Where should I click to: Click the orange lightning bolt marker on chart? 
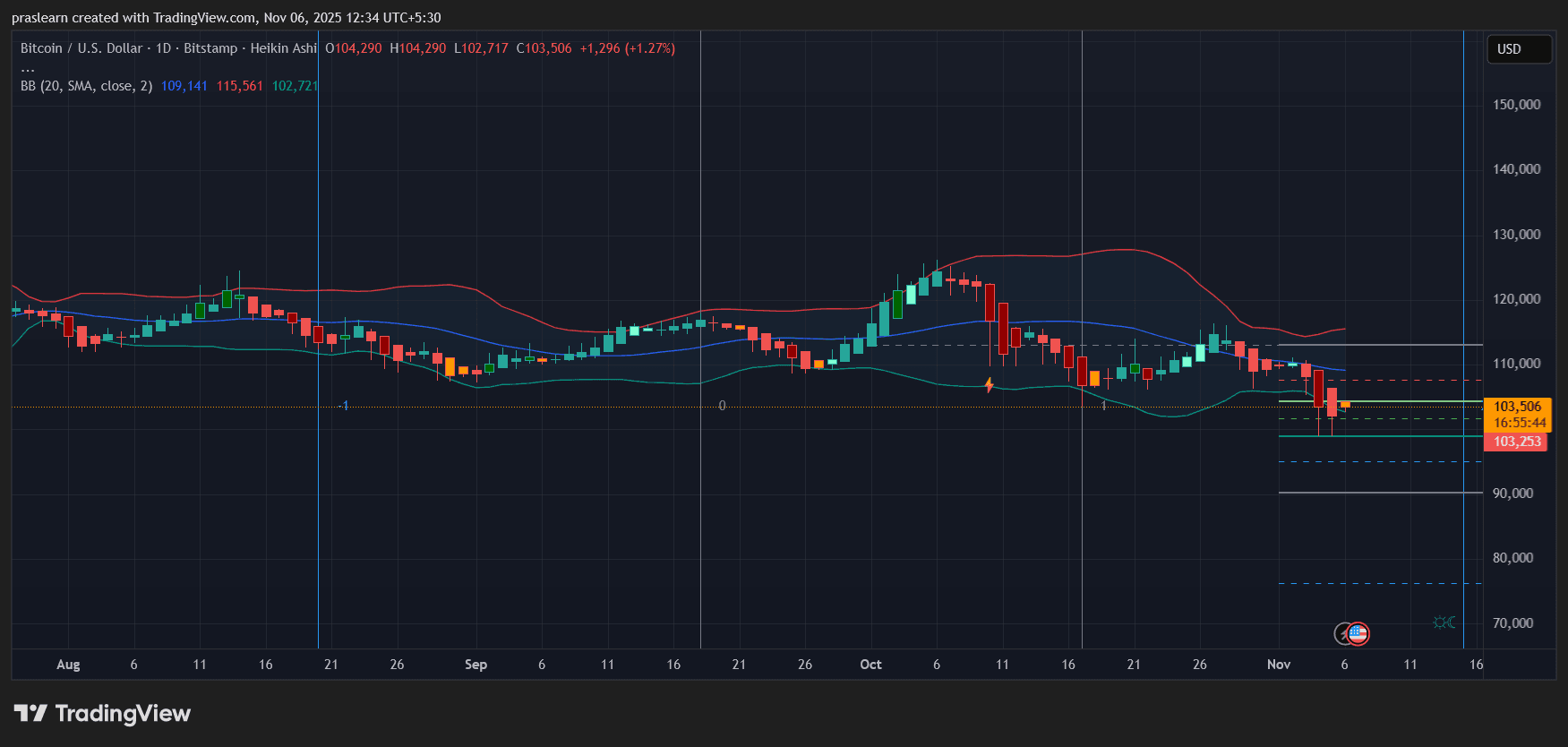(x=989, y=385)
